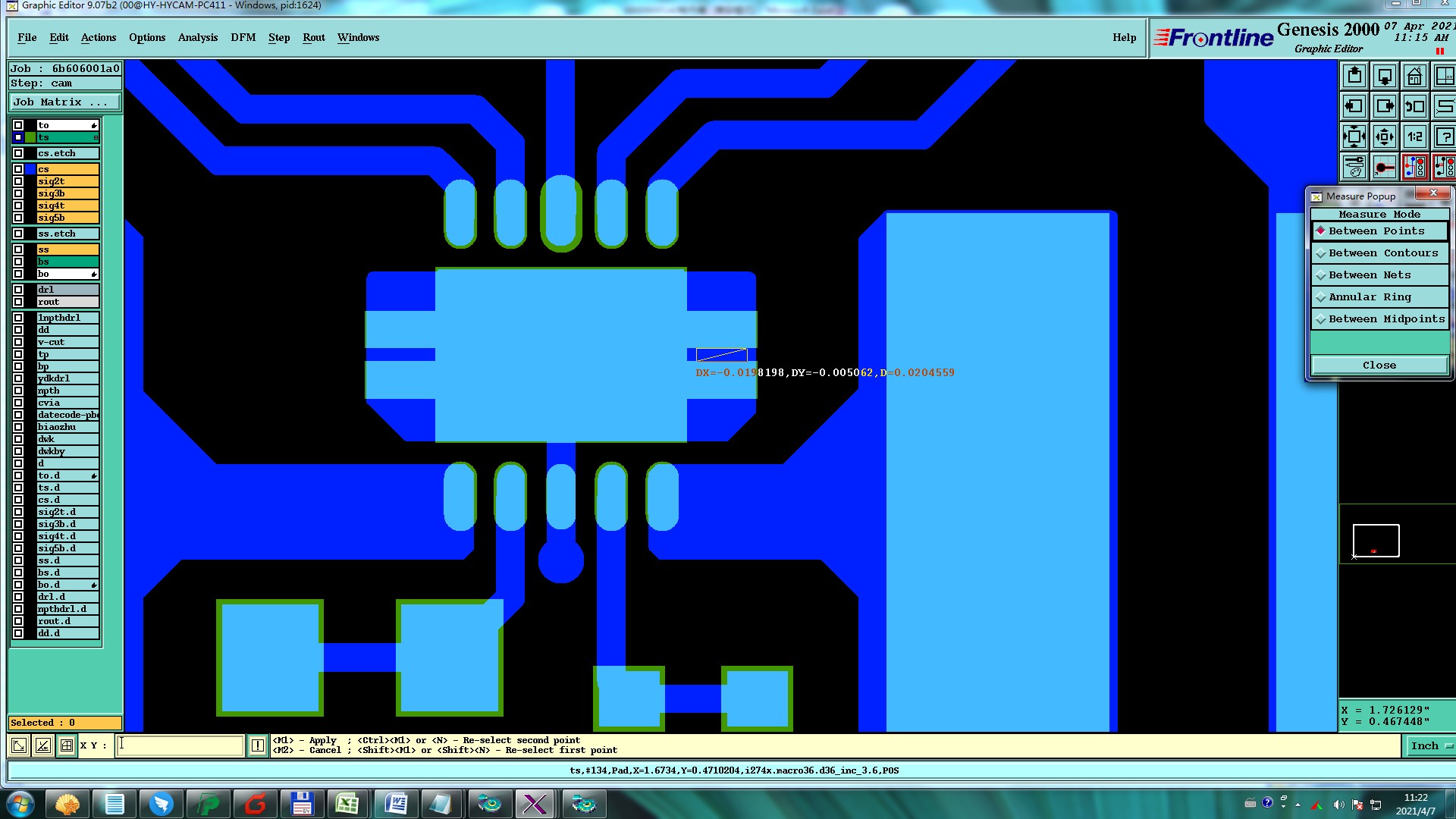The height and width of the screenshot is (819, 1456).
Task: Click the zoom-in expand arrows icon
Action: tap(1354, 137)
